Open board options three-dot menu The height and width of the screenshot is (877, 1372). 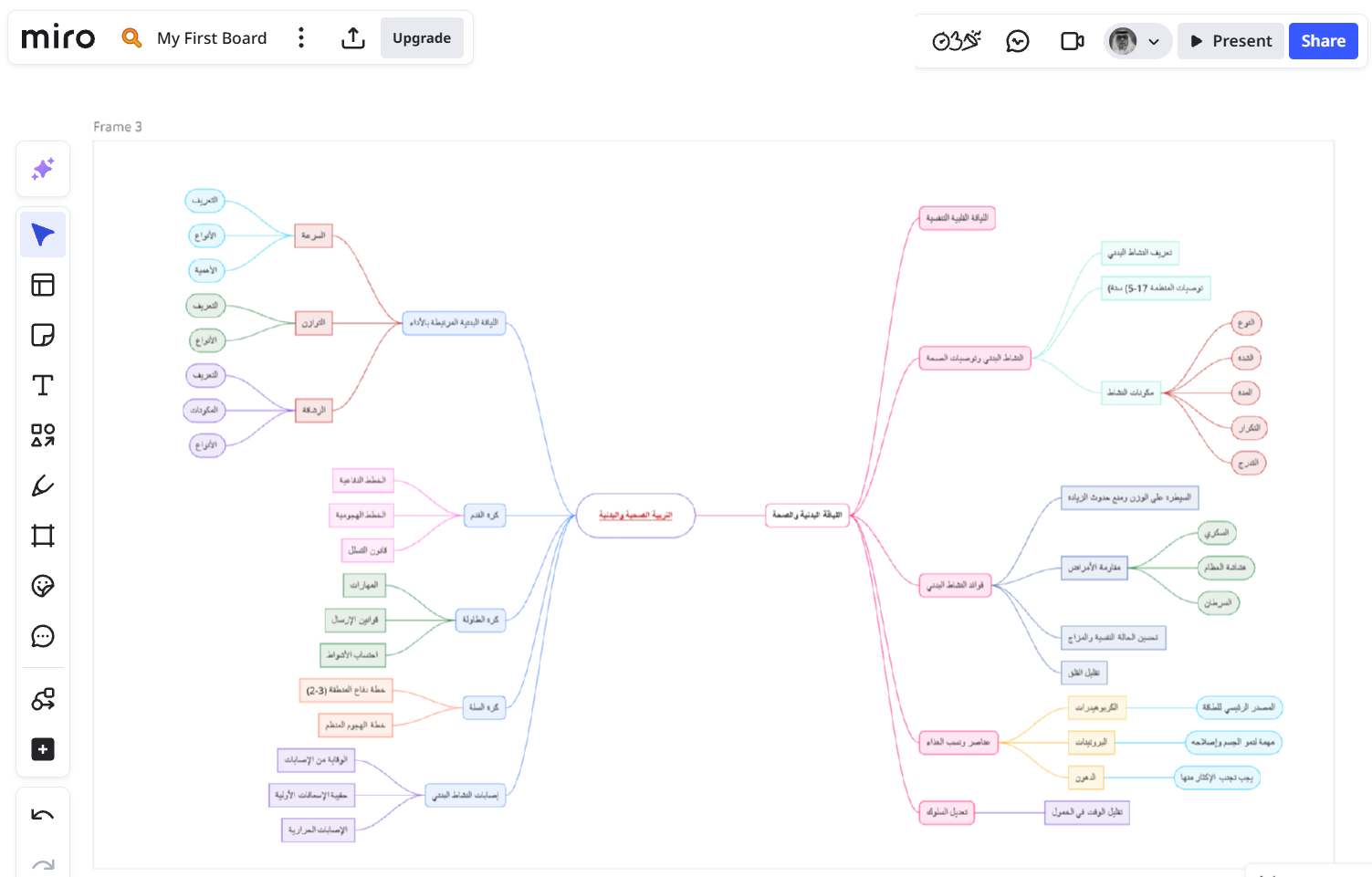coord(301,37)
